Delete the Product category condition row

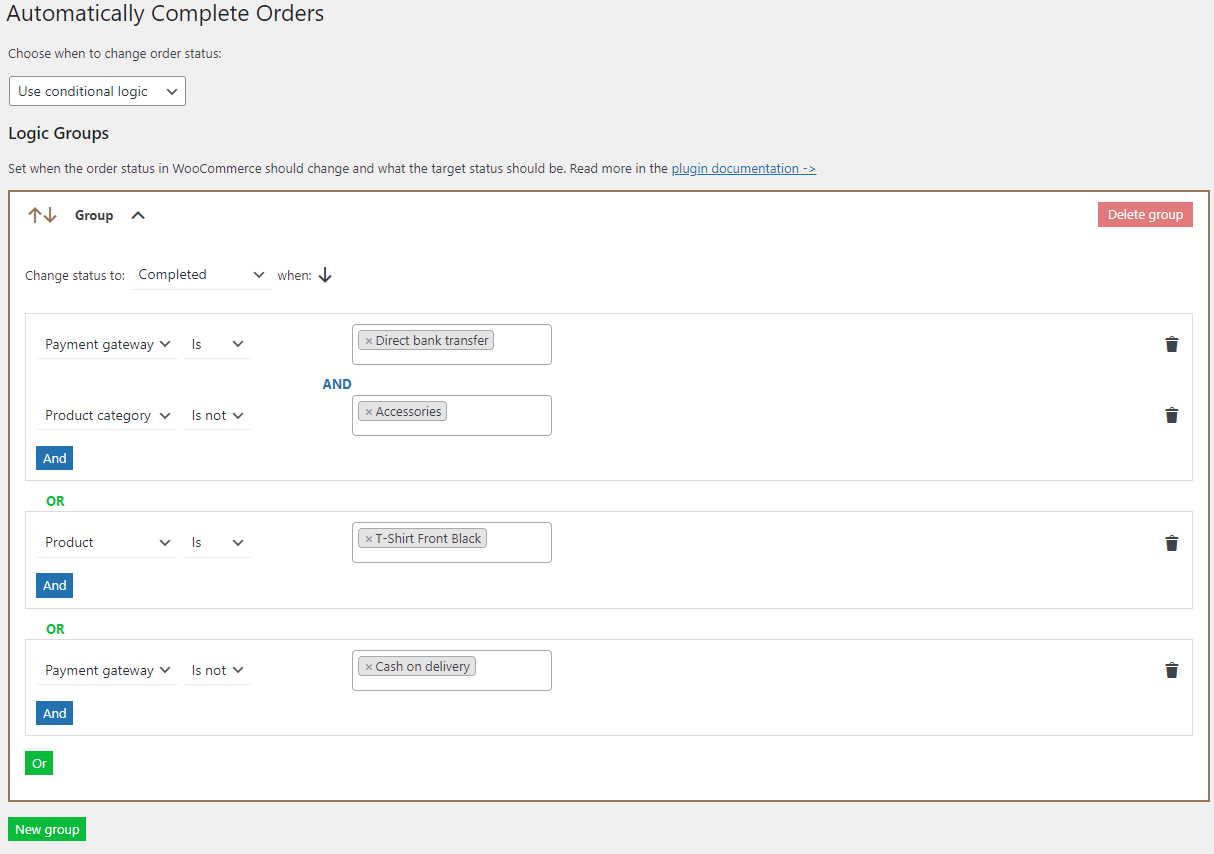click(1171, 415)
